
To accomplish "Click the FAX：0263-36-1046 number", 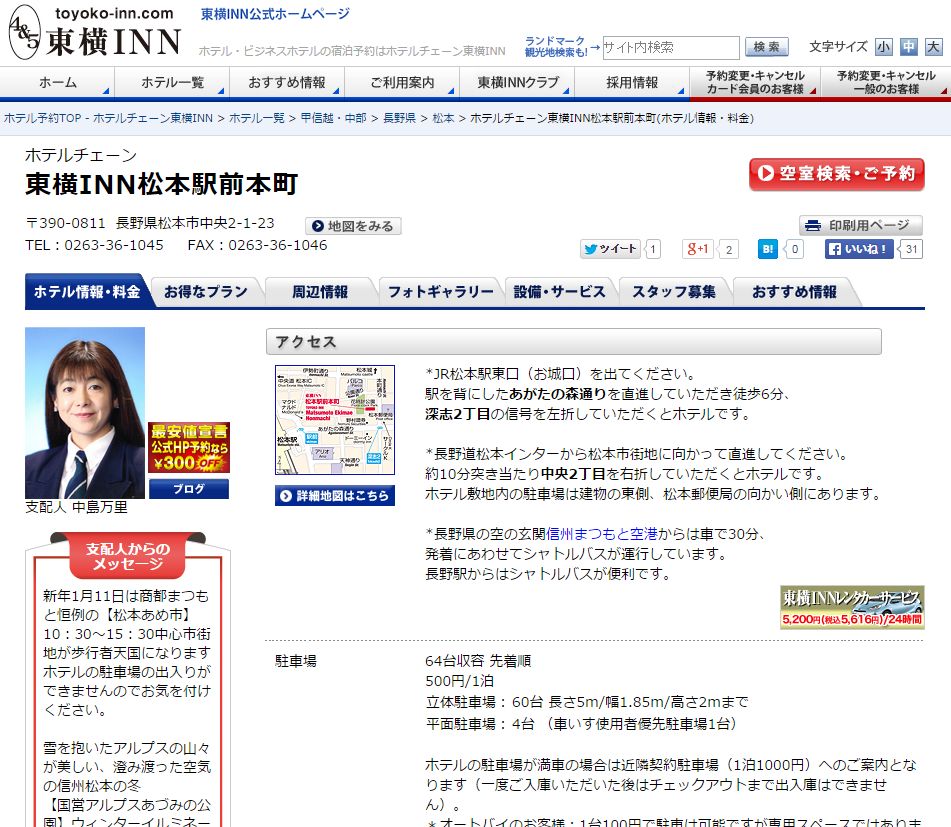I will (x=257, y=245).
